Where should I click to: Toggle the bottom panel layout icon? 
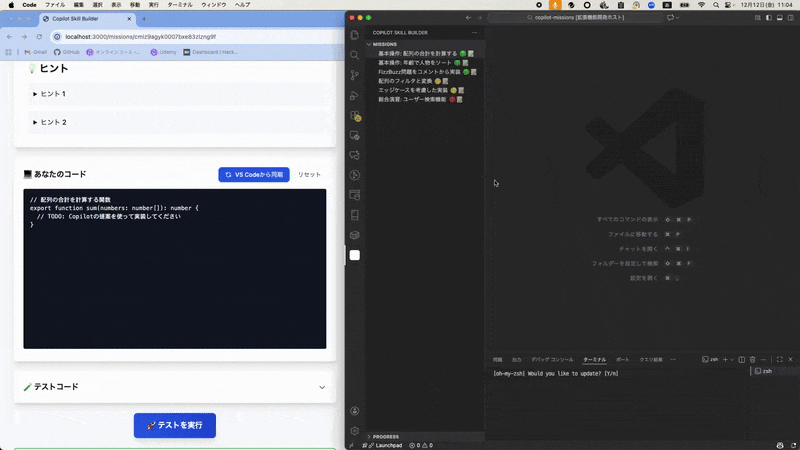(x=780, y=17)
